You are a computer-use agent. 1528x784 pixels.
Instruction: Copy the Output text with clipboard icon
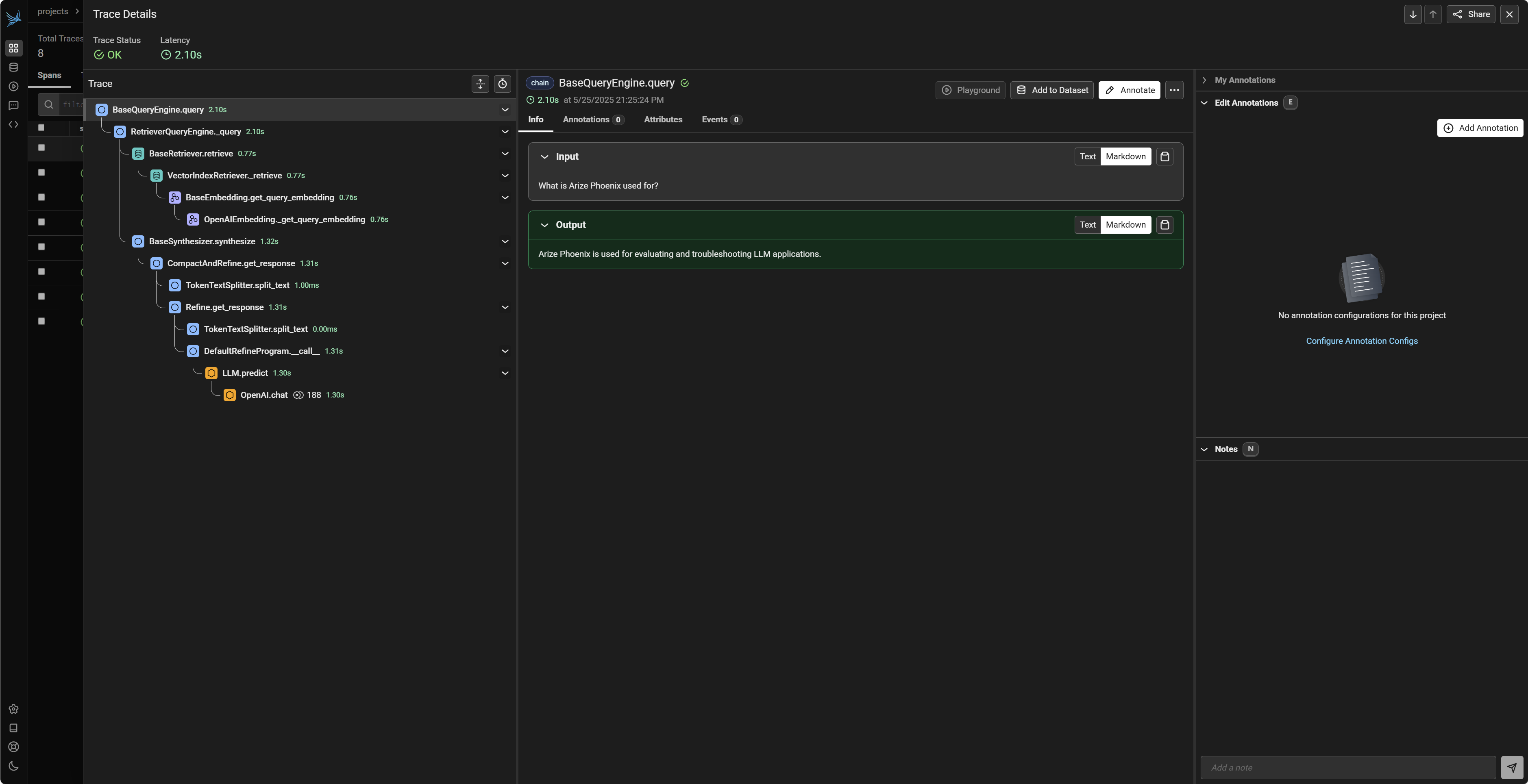tap(1165, 225)
